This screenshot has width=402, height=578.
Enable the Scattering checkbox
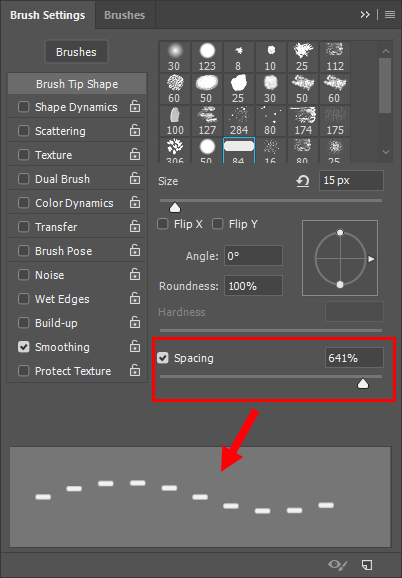(24, 131)
